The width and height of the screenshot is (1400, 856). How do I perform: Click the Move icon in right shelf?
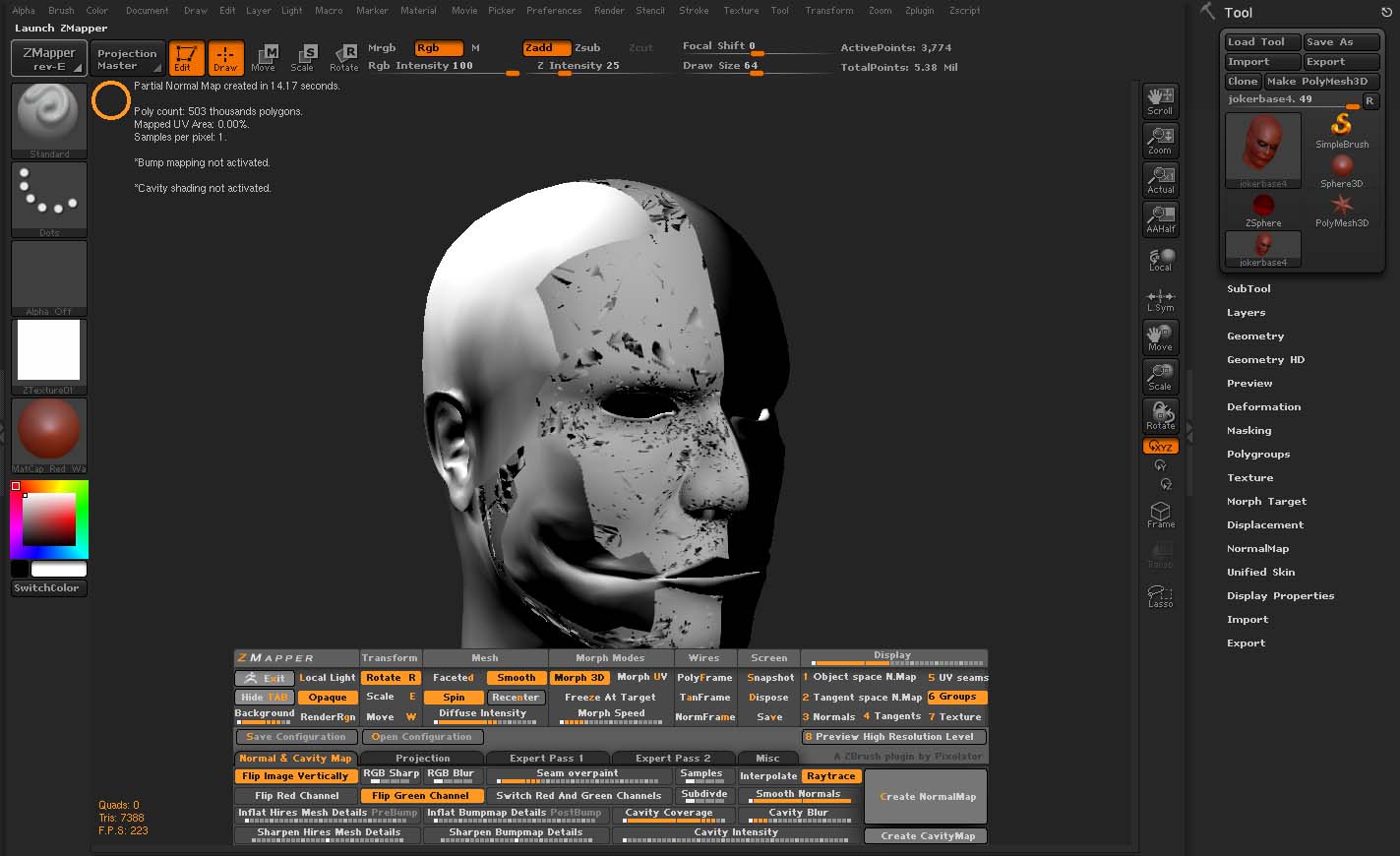pos(1160,337)
